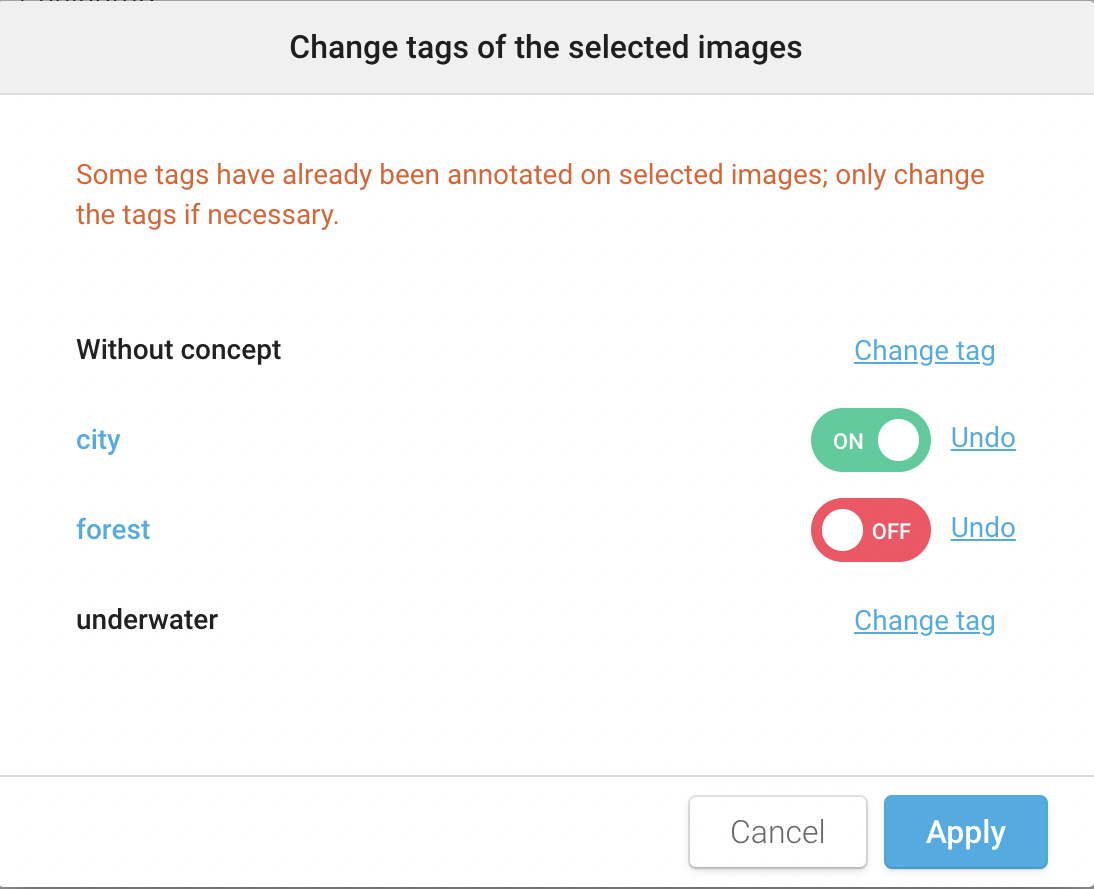The image size is (1094, 889).
Task: Click the white knob on forest toggle
Action: 842,530
